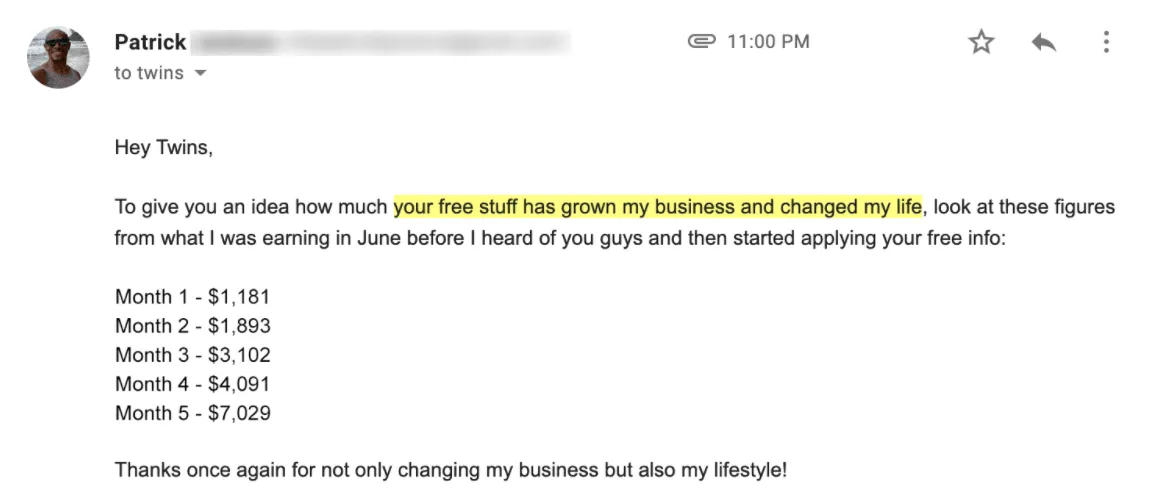Click the "Month 5 - $7,029" line
This screenshot has width=1150, height=502.
[193, 413]
